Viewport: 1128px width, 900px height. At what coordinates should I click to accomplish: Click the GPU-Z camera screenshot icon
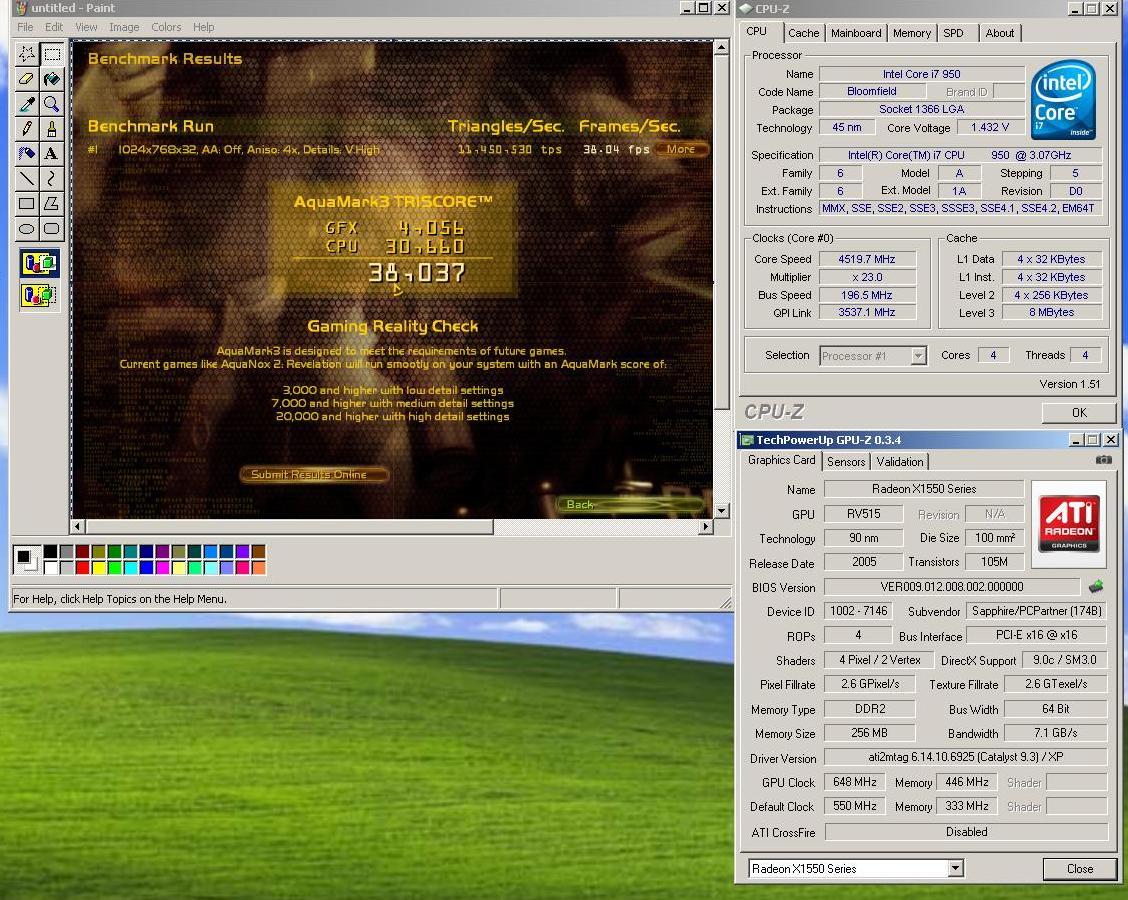[1104, 460]
